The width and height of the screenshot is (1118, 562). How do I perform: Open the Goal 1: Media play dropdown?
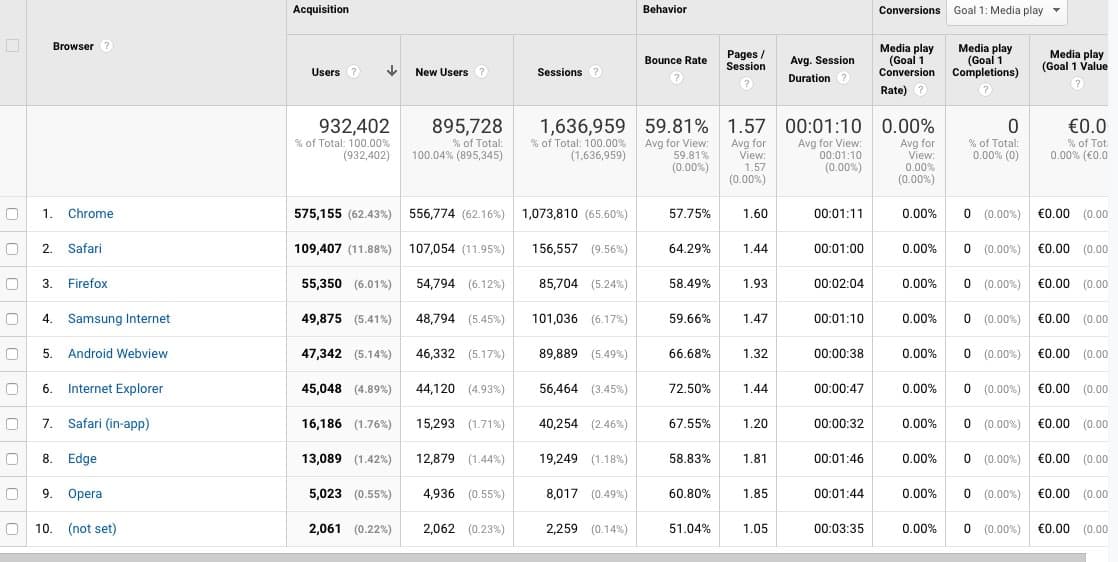[x=1006, y=11]
